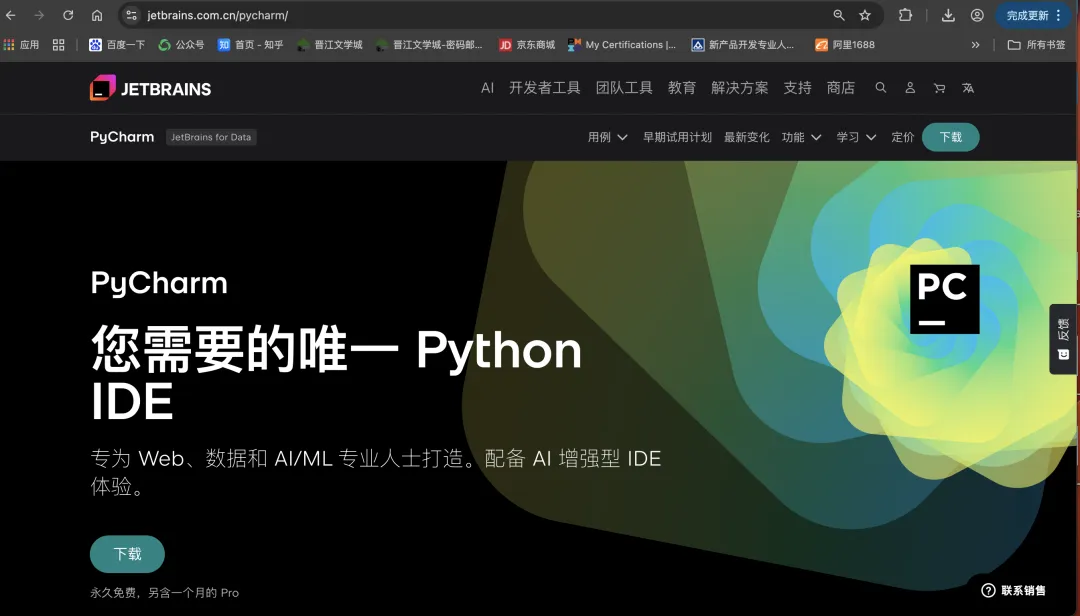Image resolution: width=1080 pixels, height=616 pixels.
Task: Open the 最新变化 link
Action: [747, 137]
